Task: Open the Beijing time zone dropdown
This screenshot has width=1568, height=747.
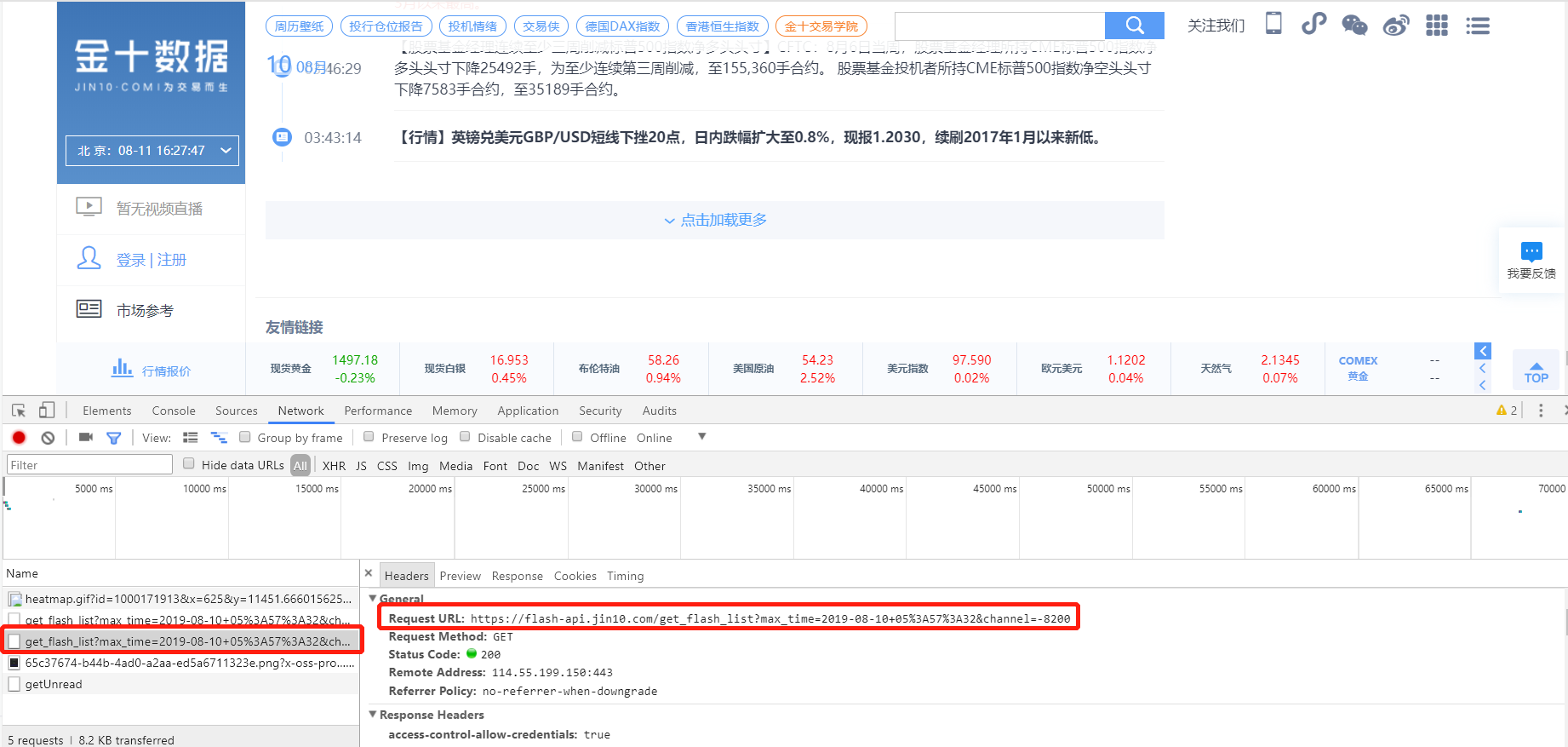Action: pyautogui.click(x=152, y=151)
